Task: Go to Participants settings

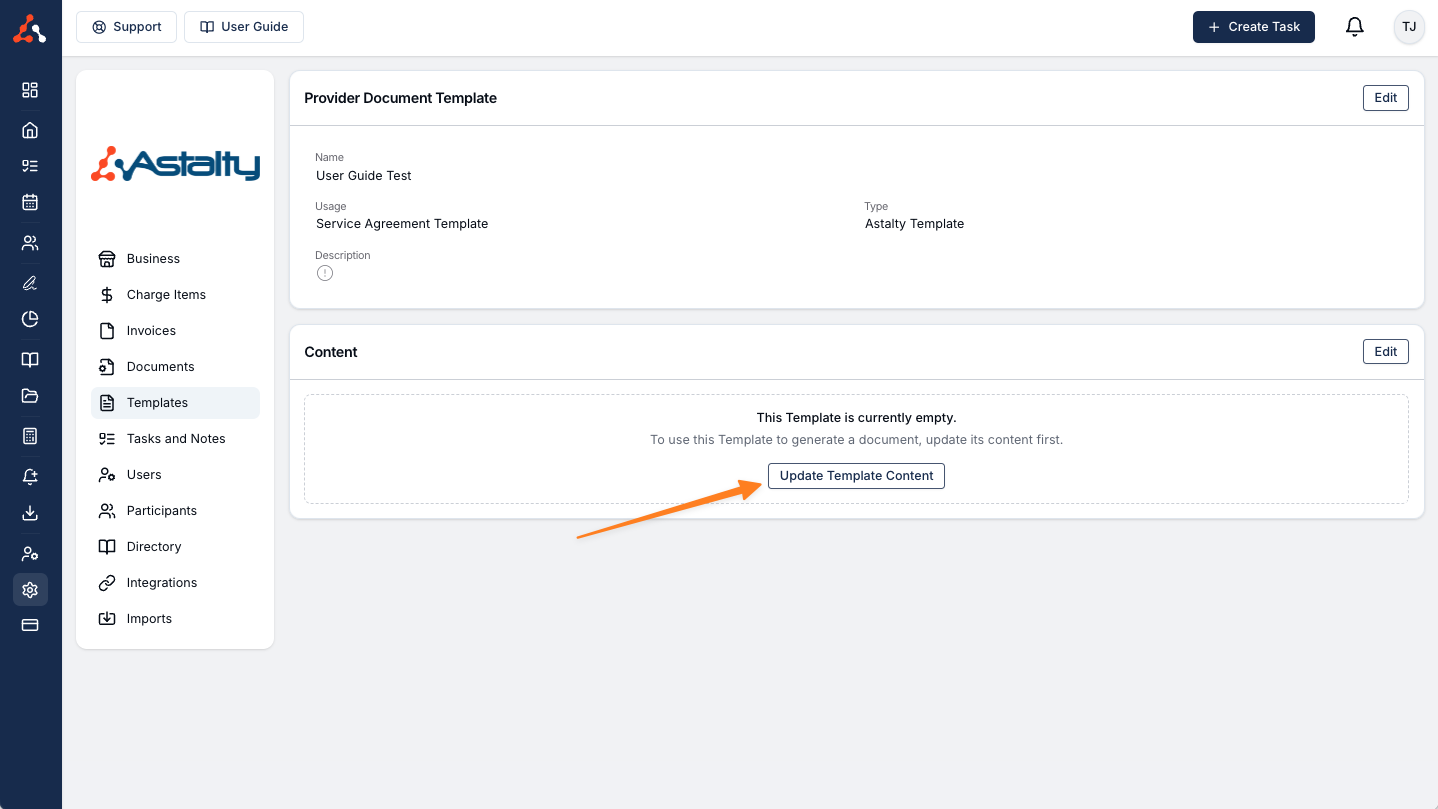Action: [175, 511]
